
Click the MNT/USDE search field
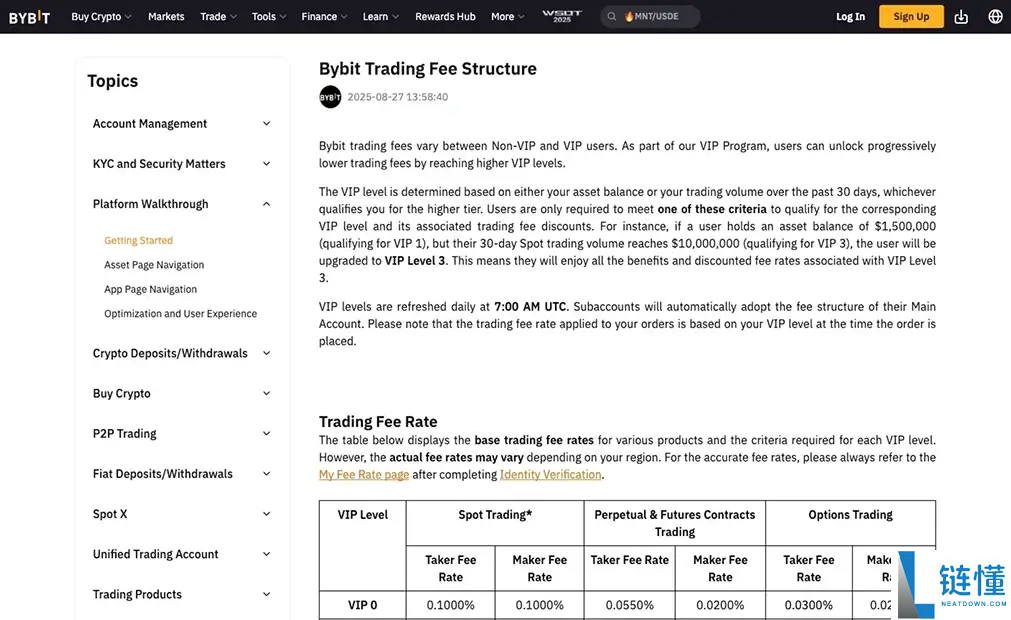(x=651, y=17)
